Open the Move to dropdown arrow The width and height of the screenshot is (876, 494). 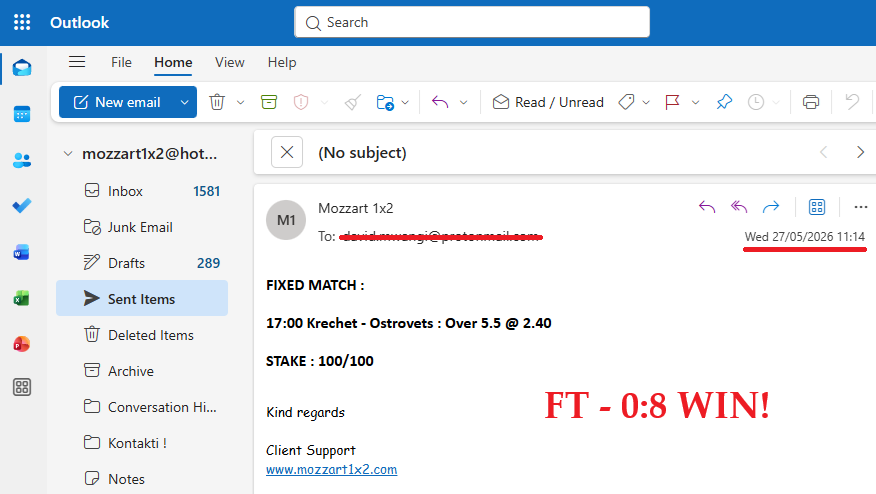[405, 102]
